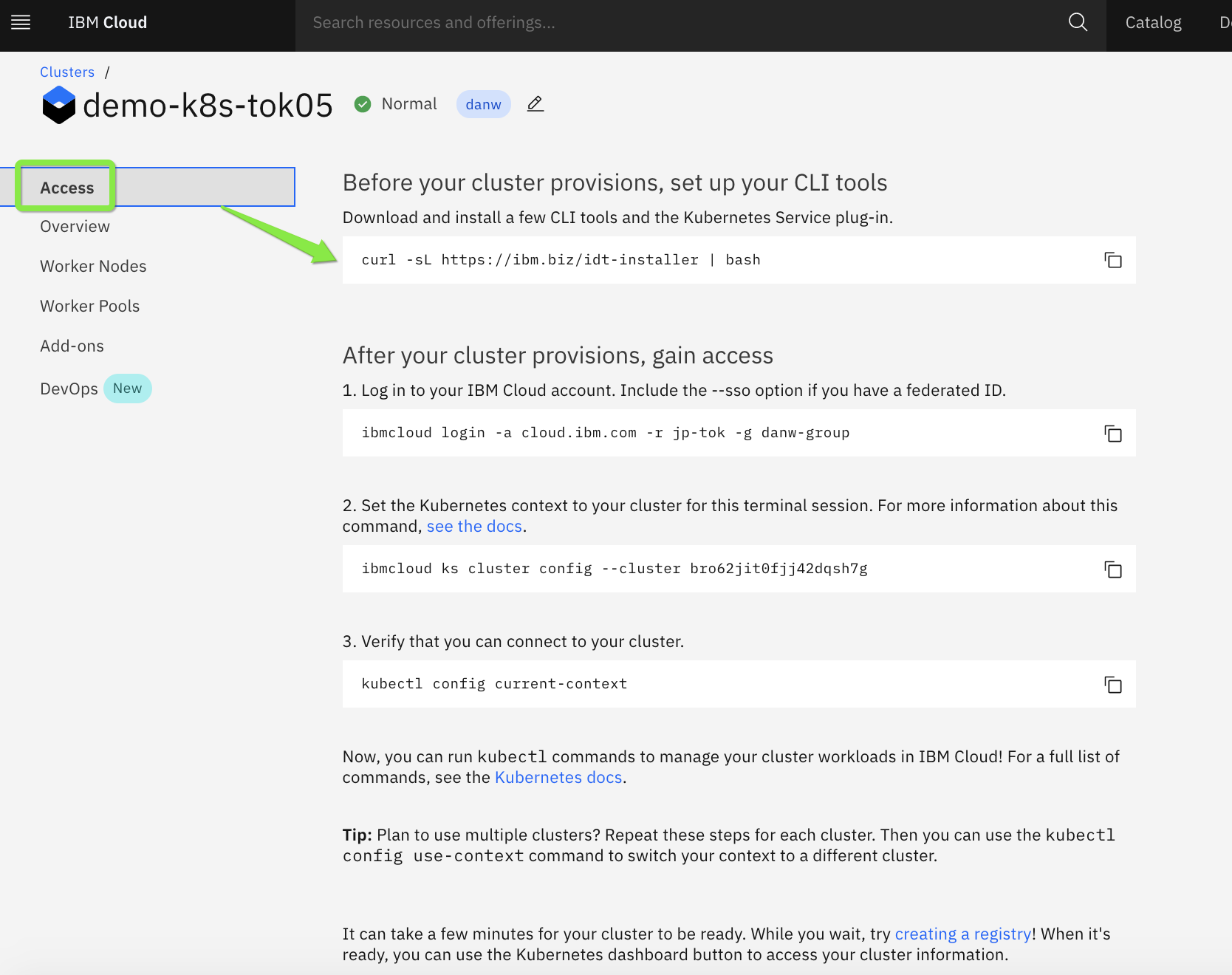Image resolution: width=1232 pixels, height=975 pixels.
Task: Click the New badge beside DevOps
Action: tap(127, 389)
